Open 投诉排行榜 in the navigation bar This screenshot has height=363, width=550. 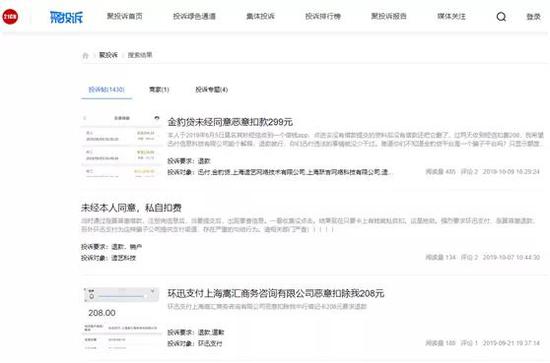323,16
